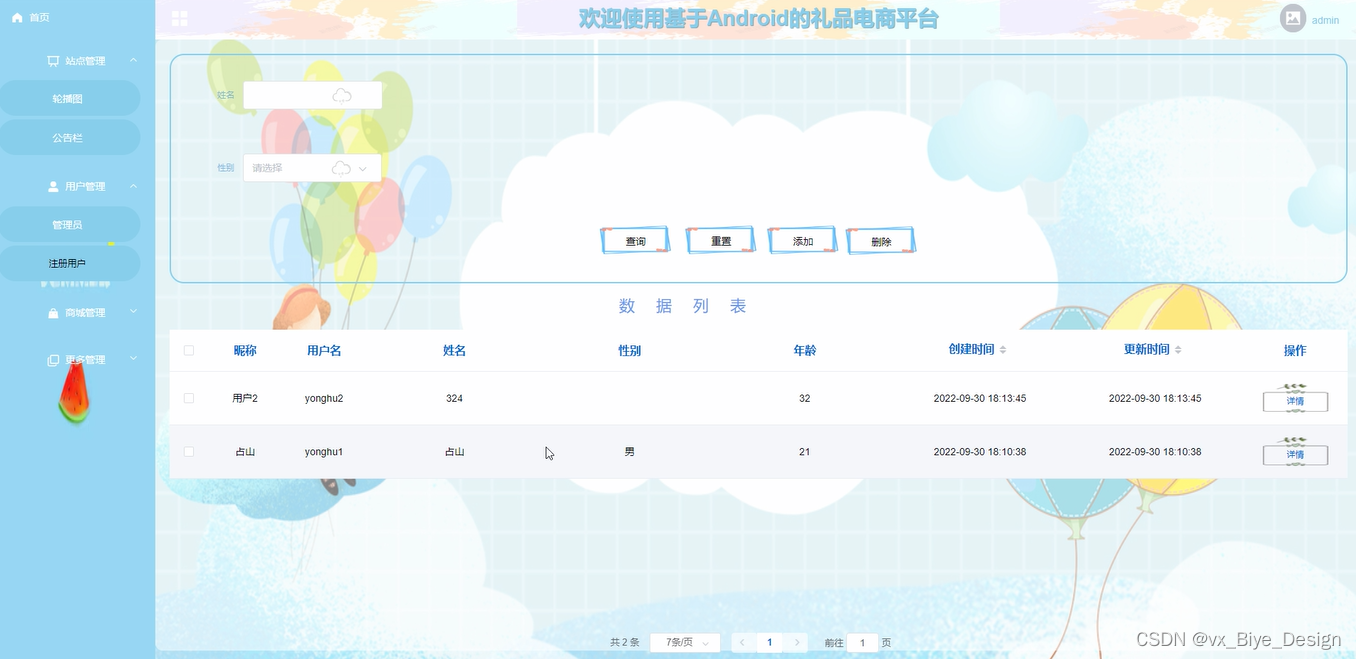This screenshot has height=659, width=1356.
Task: Sort by 创建时间 arrows icon
Action: pyautogui.click(x=1003, y=349)
